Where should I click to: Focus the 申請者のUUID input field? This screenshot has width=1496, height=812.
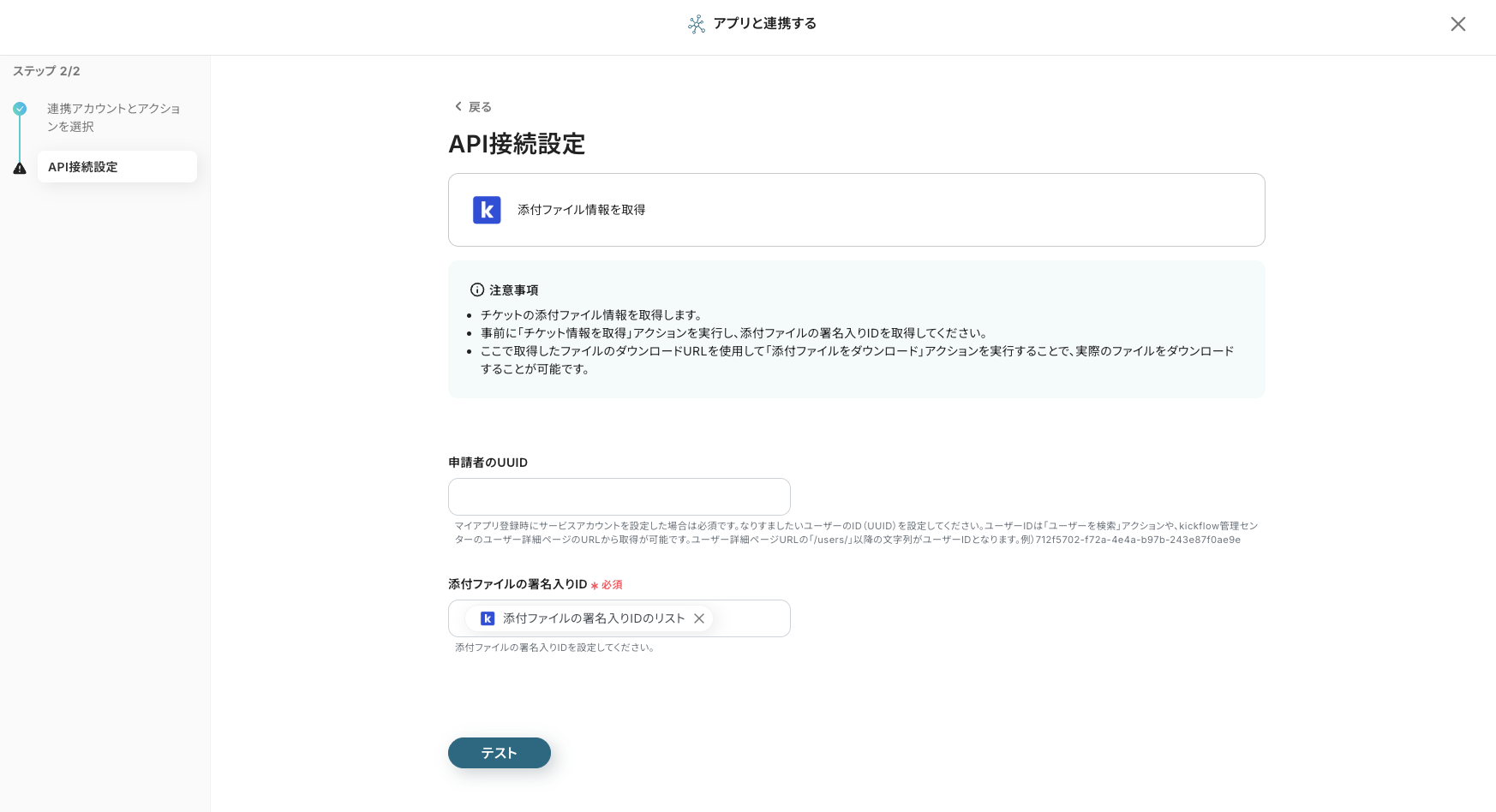619,497
